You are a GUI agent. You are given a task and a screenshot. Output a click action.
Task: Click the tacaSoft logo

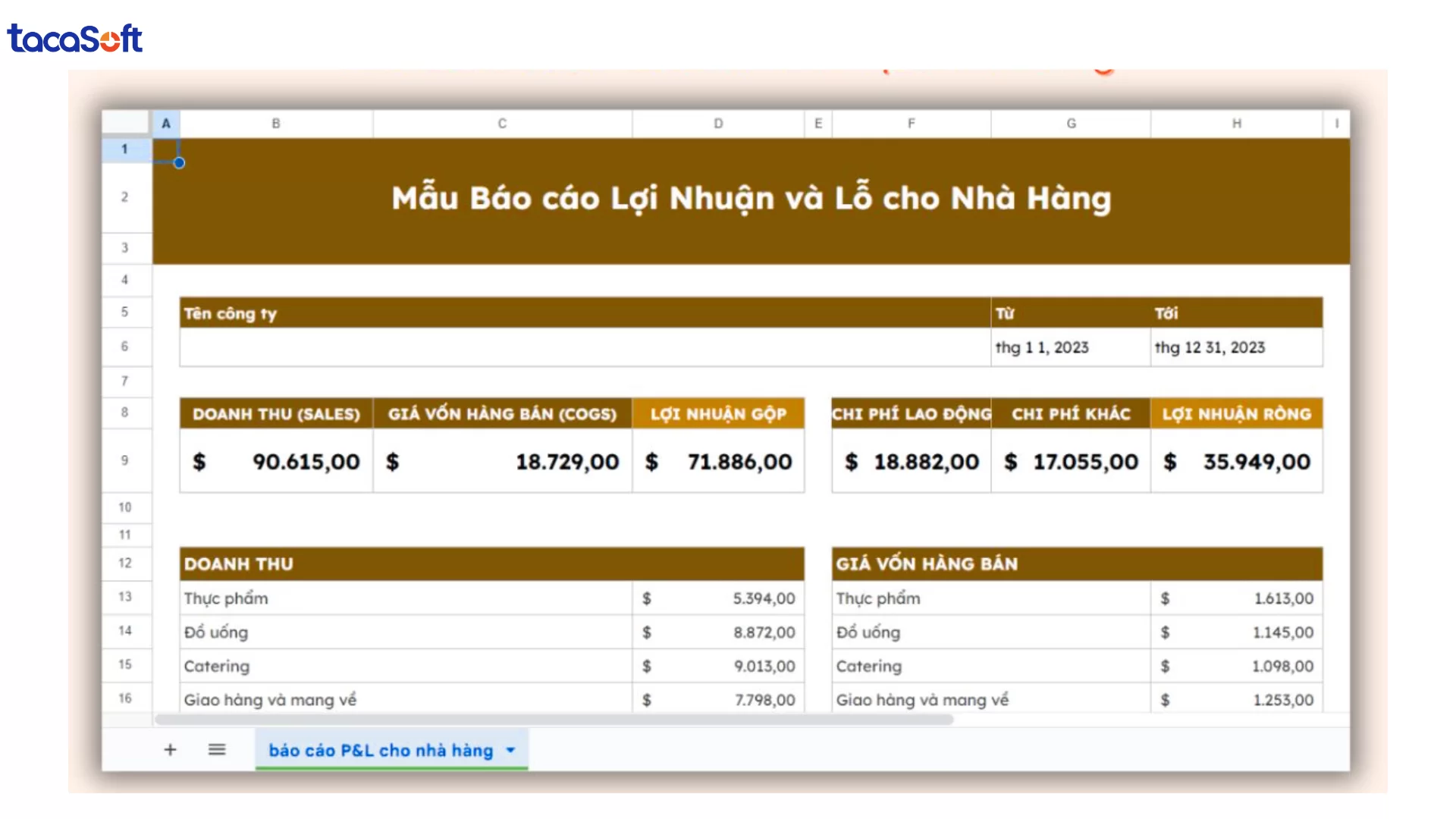(x=75, y=38)
